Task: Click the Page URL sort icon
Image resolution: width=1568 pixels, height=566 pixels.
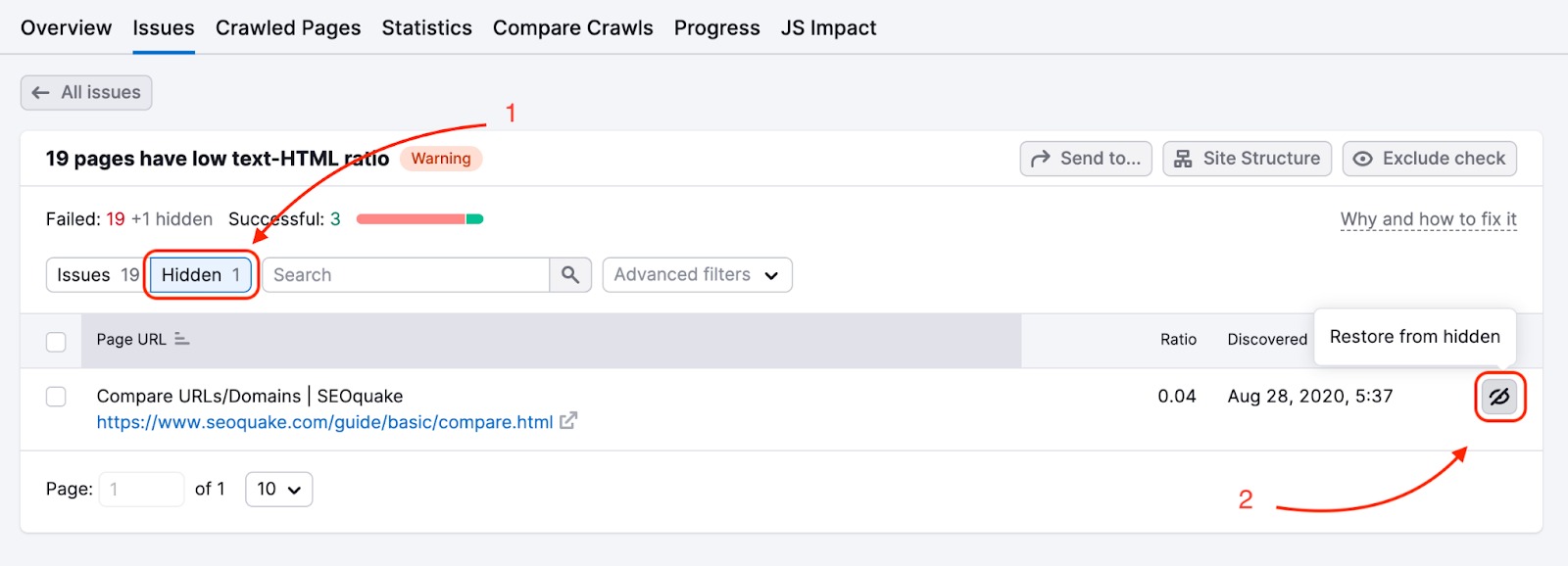Action: (x=182, y=339)
